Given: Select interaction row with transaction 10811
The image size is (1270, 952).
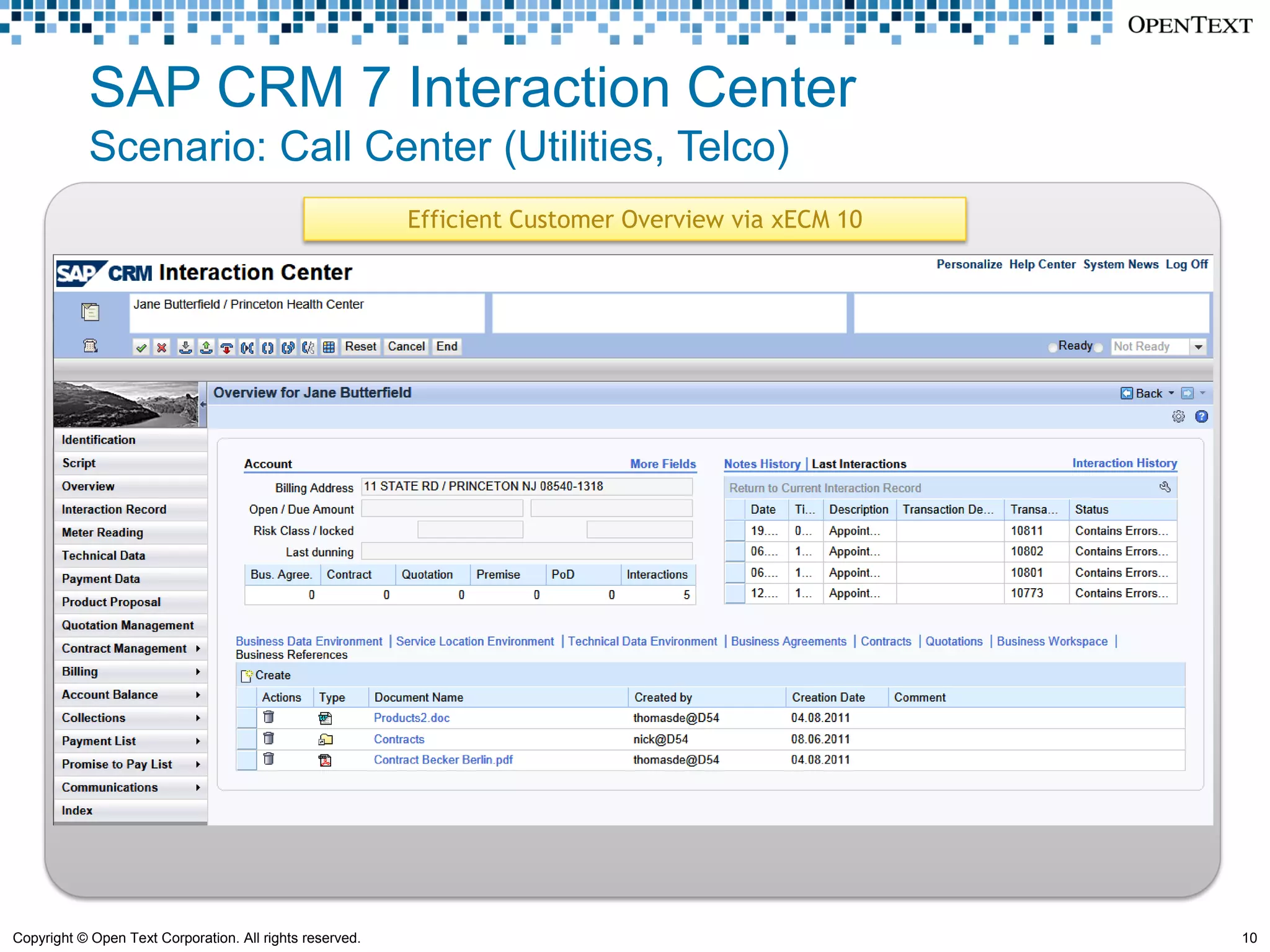Looking at the screenshot, I should (735, 531).
